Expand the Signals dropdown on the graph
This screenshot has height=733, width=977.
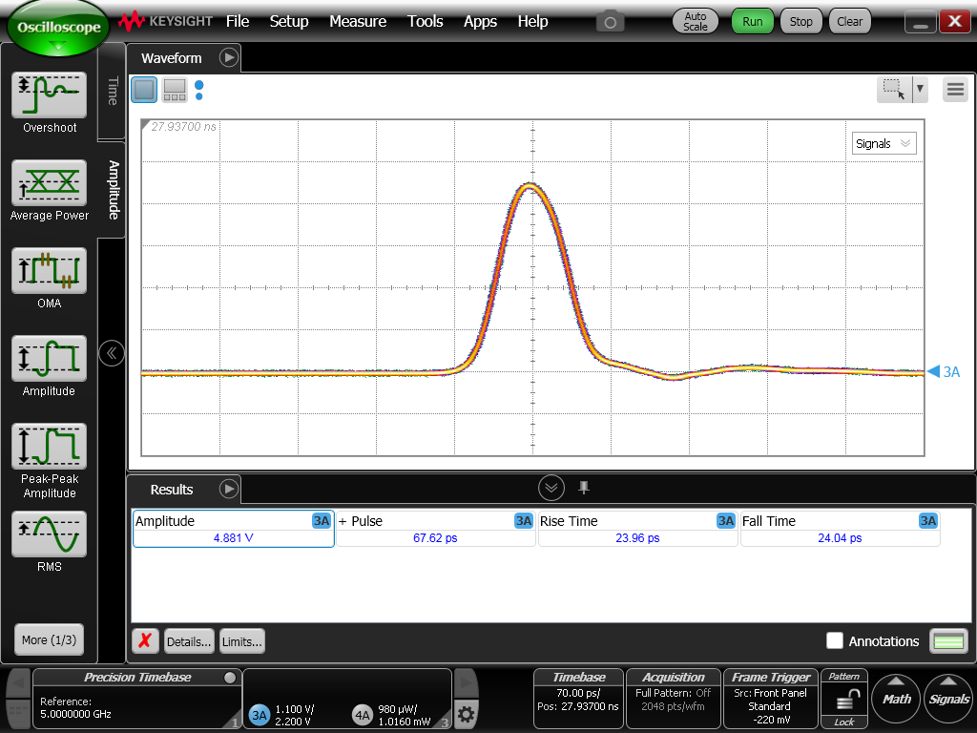click(884, 143)
